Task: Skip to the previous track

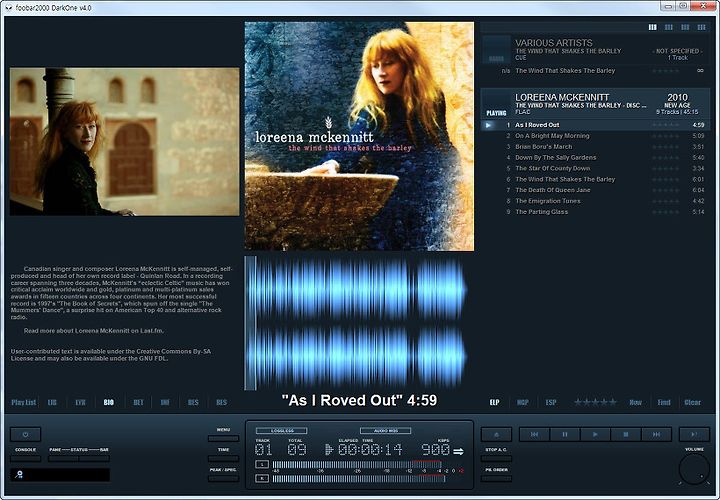Action: (534, 434)
